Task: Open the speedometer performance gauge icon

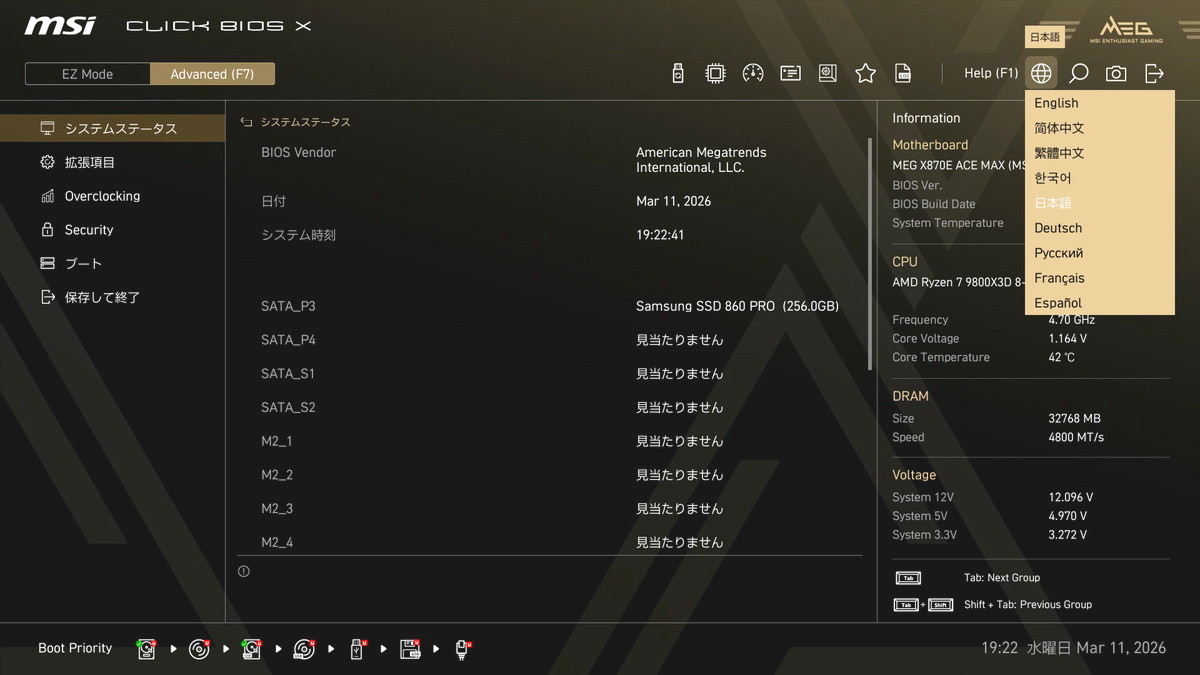Action: click(753, 73)
